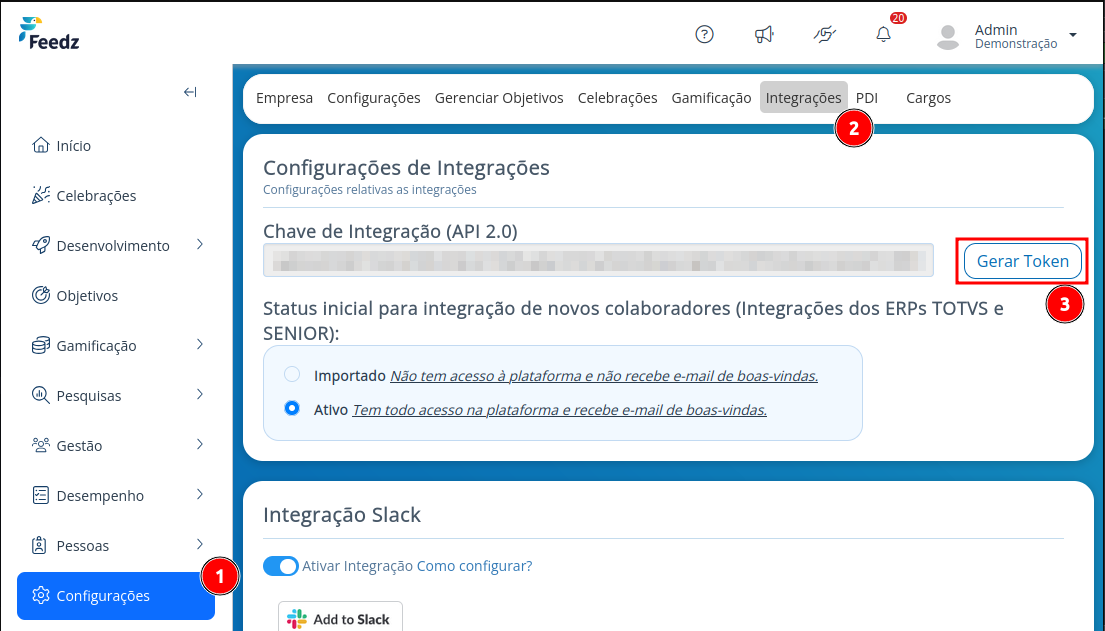Open the Cargos tab
Screen dimensions: 1105x631
click(x=928, y=98)
